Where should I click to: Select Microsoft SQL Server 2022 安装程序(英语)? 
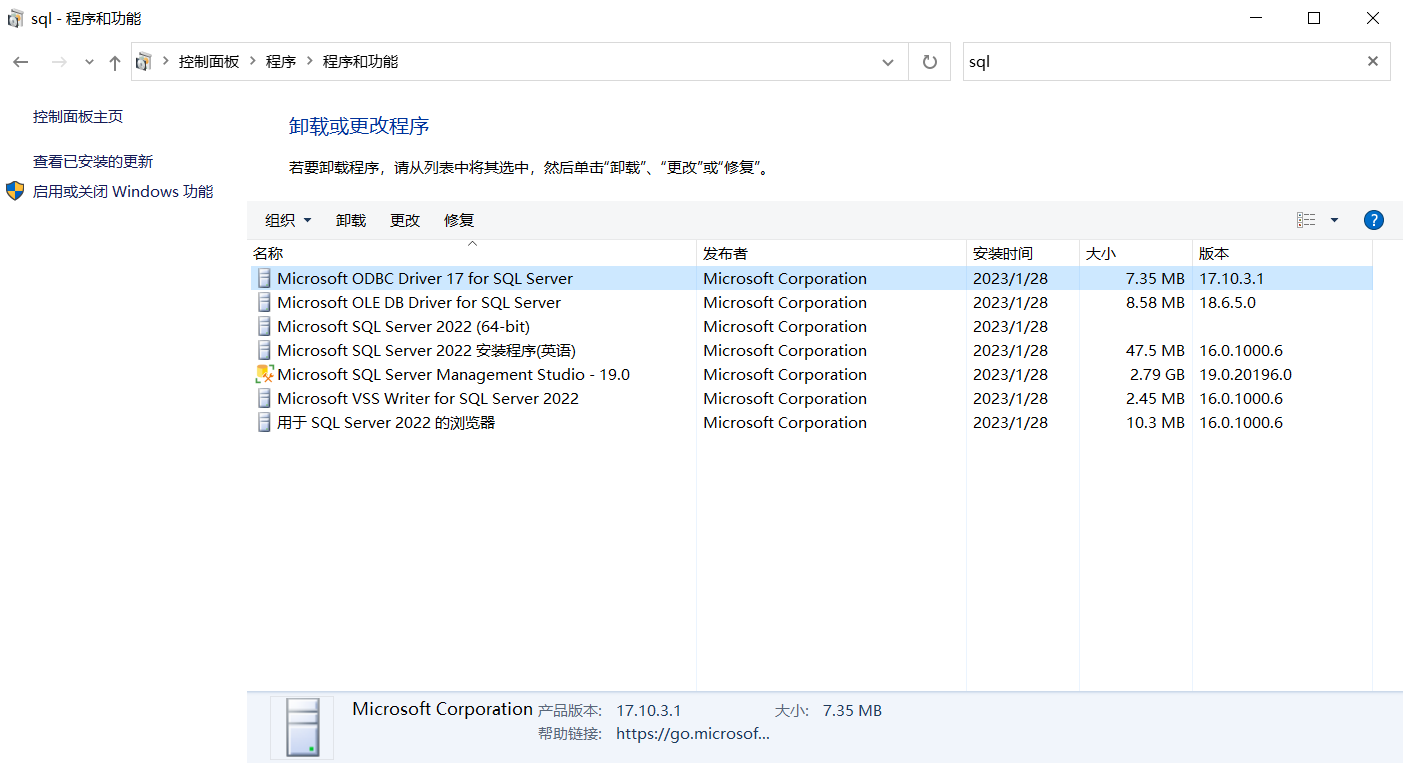point(426,350)
